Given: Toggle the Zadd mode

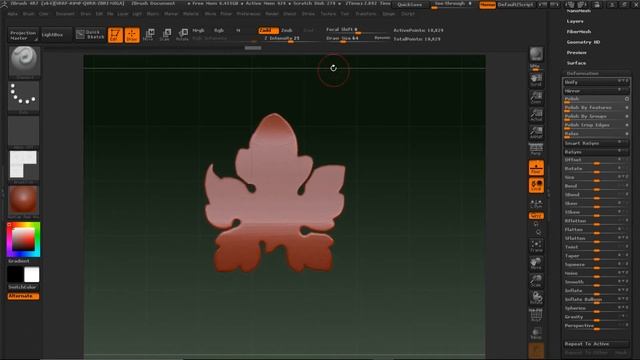Looking at the screenshot, I should (x=268, y=30).
